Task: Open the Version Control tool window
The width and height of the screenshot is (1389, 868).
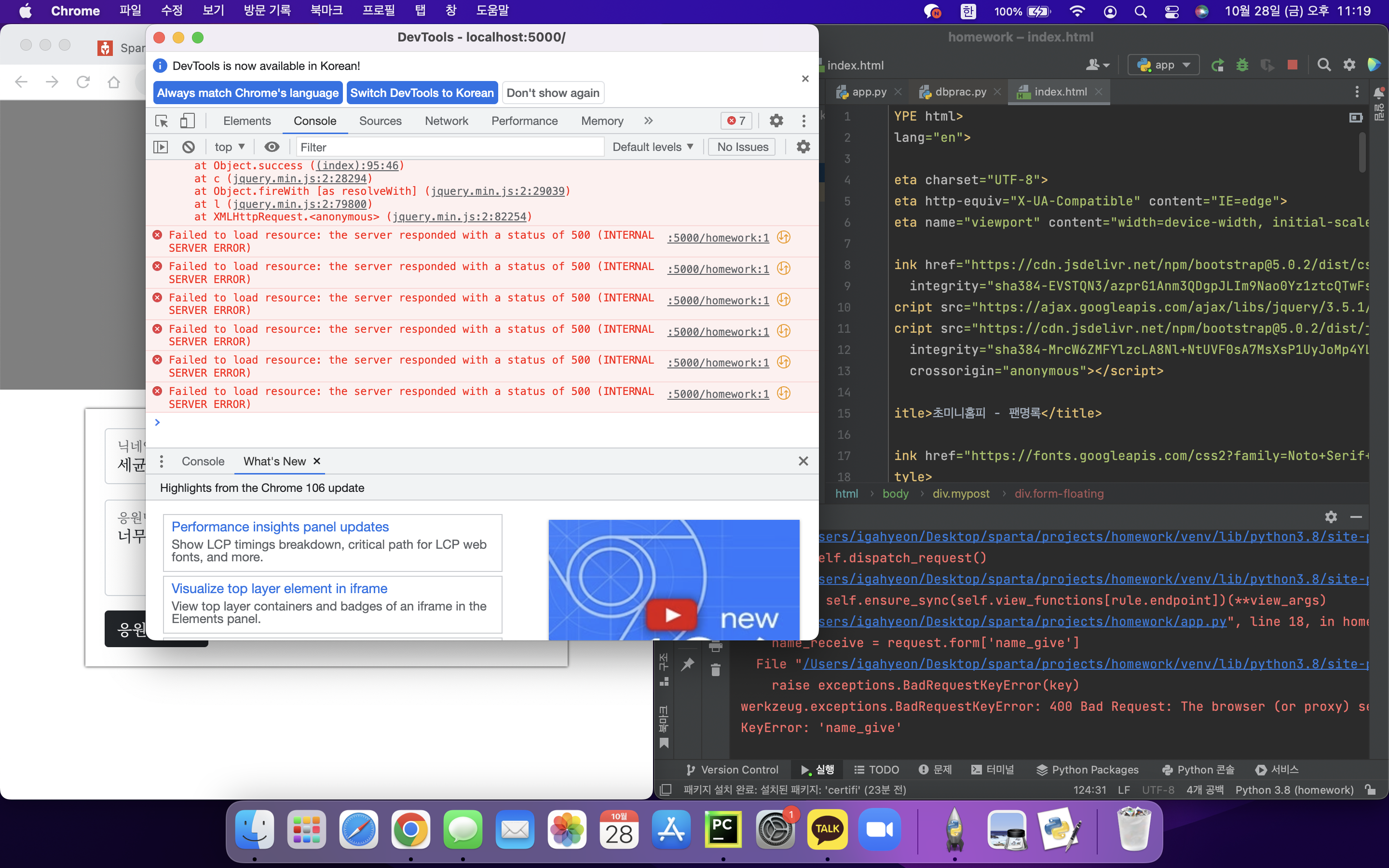Action: [x=733, y=770]
